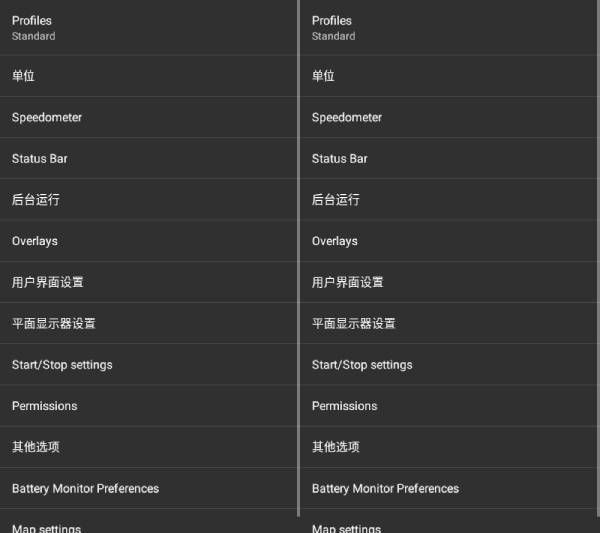Open Overlays in the left panel

pyautogui.click(x=148, y=241)
